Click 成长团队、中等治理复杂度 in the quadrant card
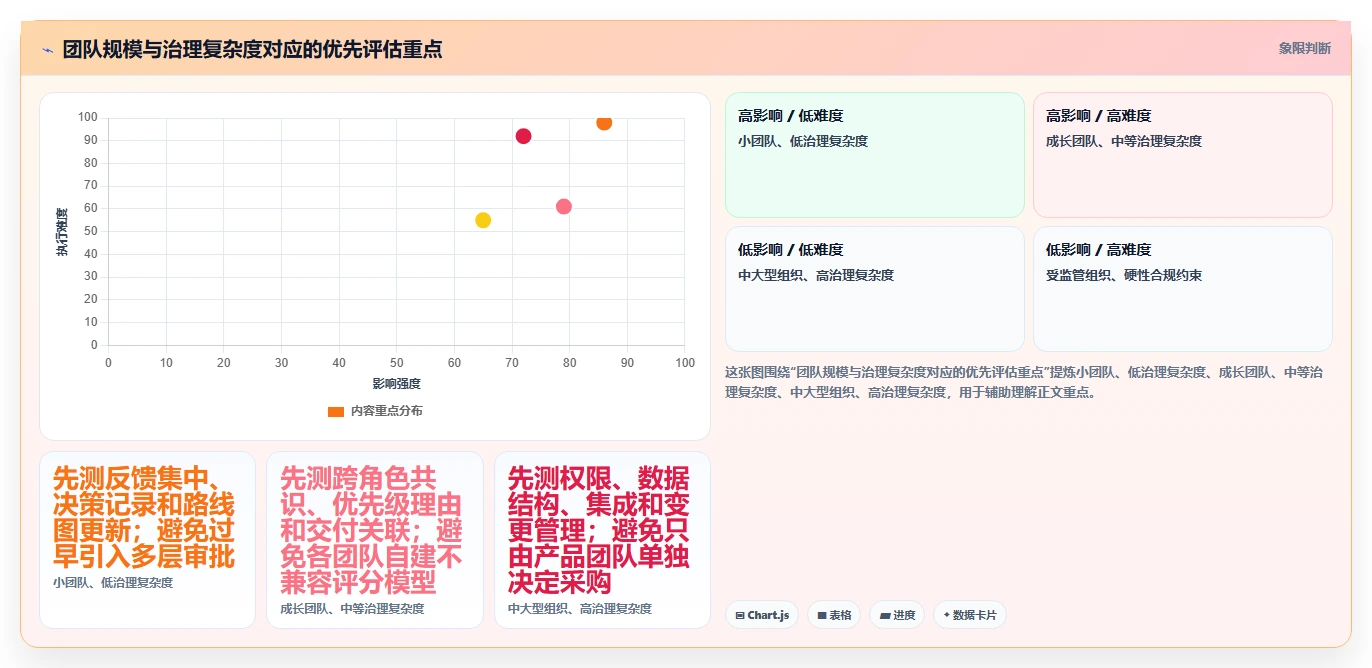1372x668 pixels. 1124,141
